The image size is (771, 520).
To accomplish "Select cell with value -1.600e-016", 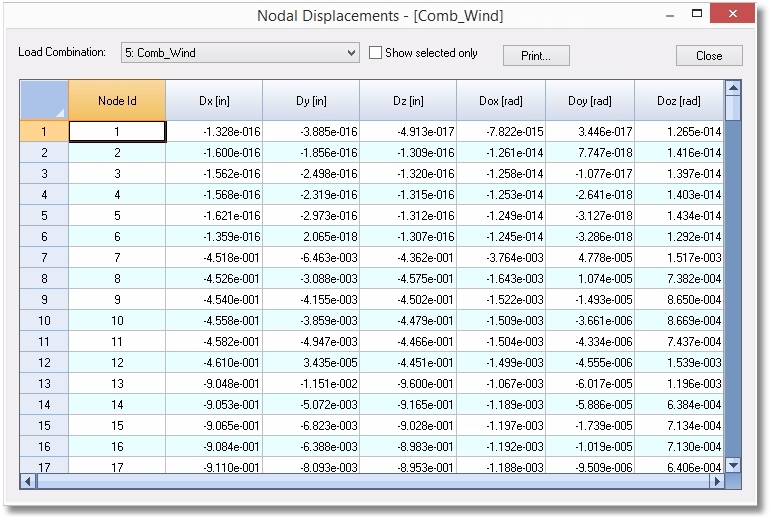I will pyautogui.click(x=214, y=153).
